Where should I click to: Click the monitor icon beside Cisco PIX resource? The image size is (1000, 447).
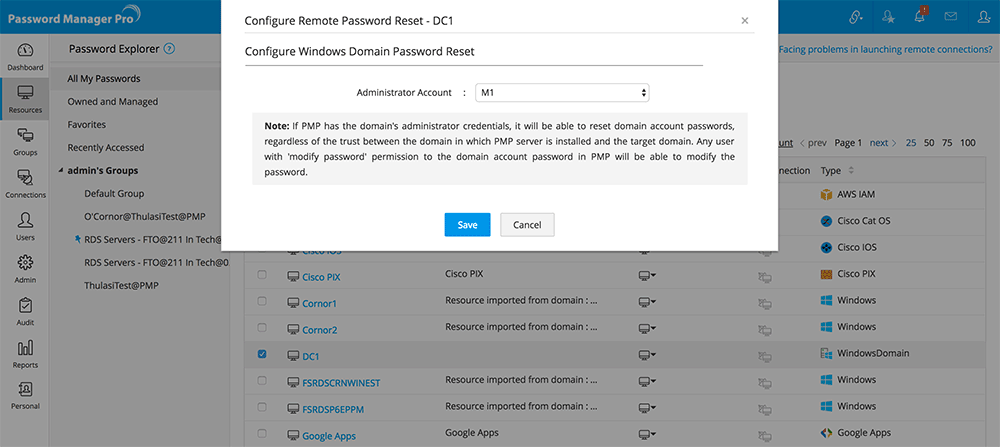click(x=293, y=277)
